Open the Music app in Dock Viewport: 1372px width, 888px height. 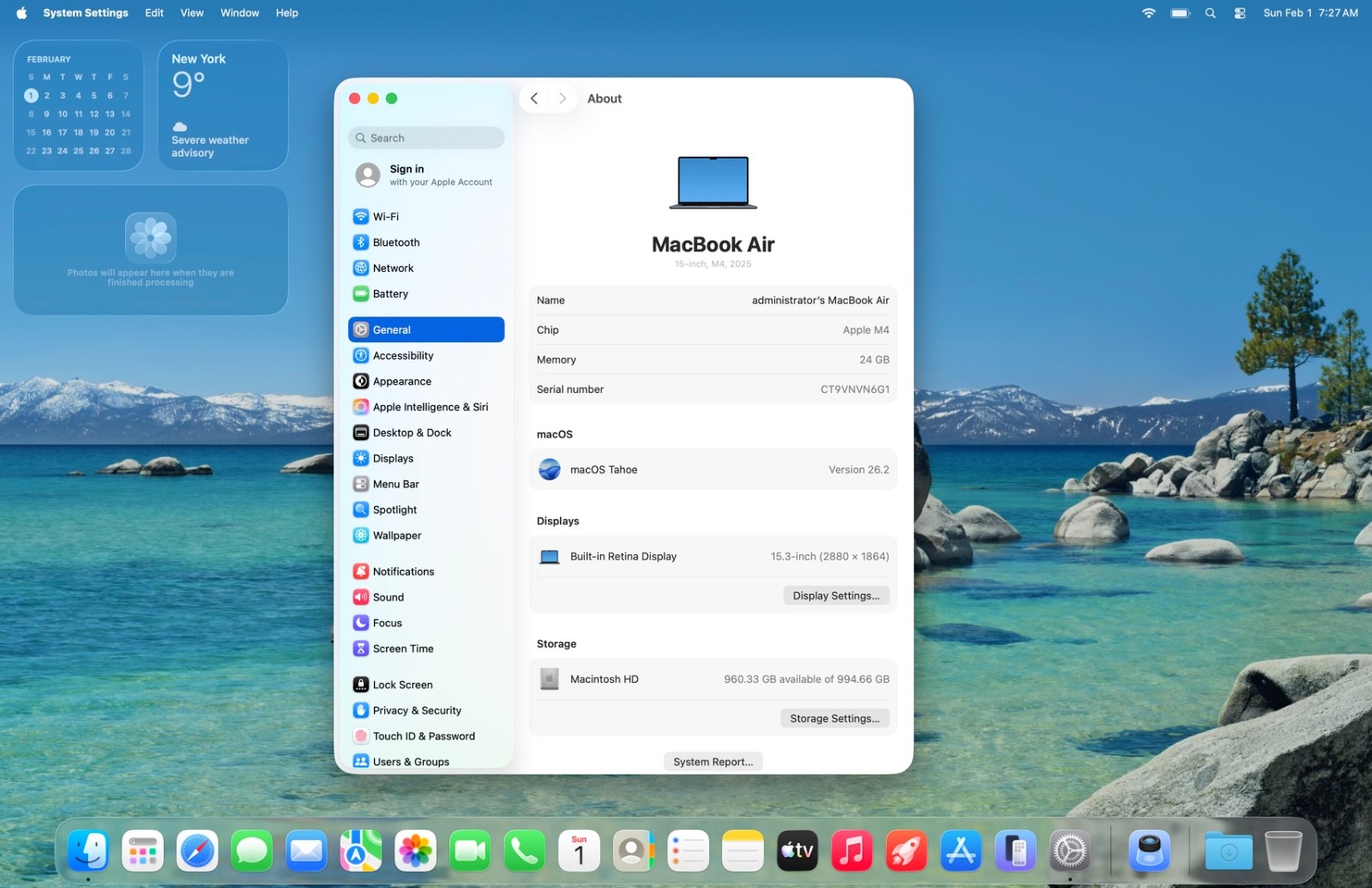pos(851,851)
